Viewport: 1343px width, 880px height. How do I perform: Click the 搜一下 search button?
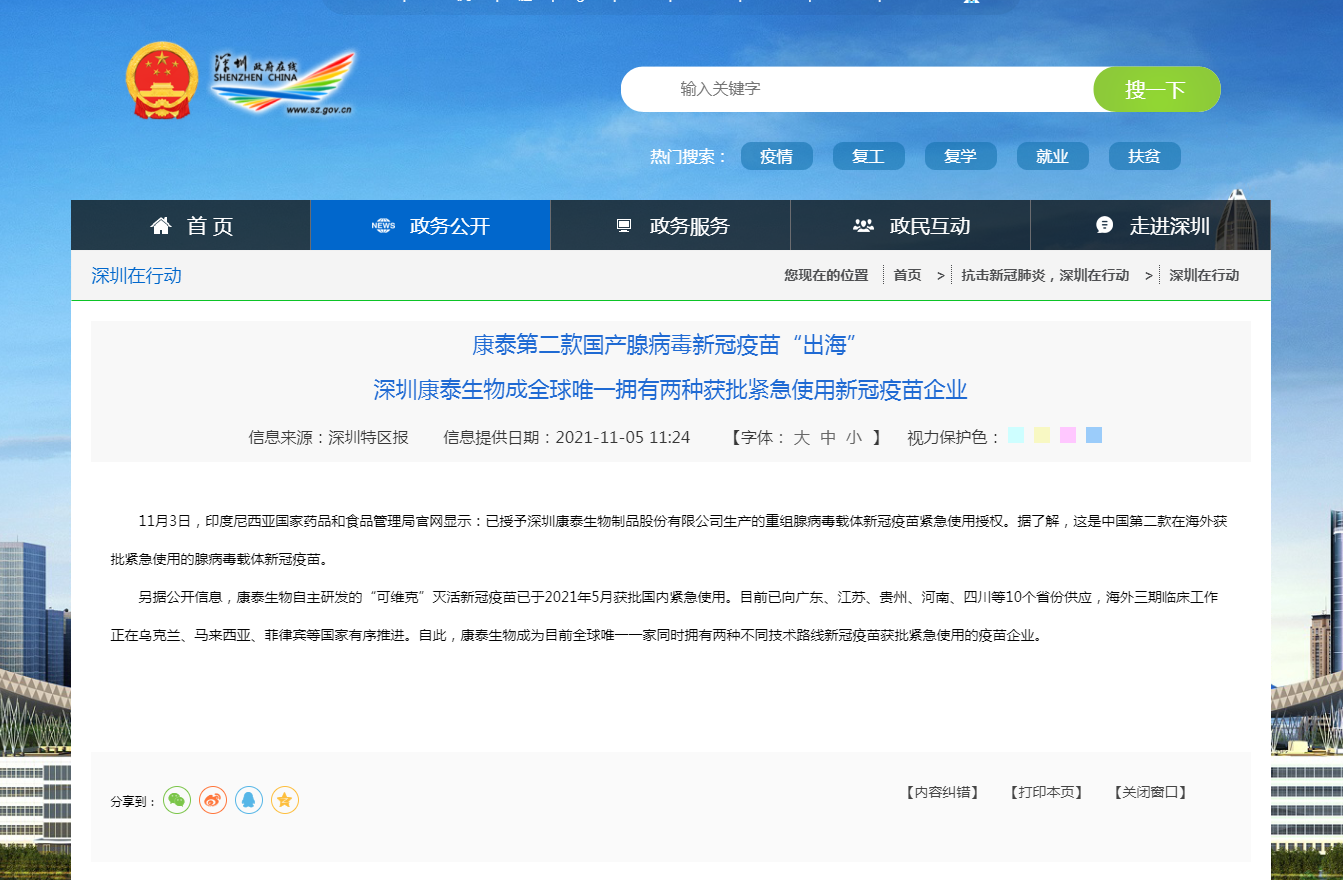click(1157, 89)
